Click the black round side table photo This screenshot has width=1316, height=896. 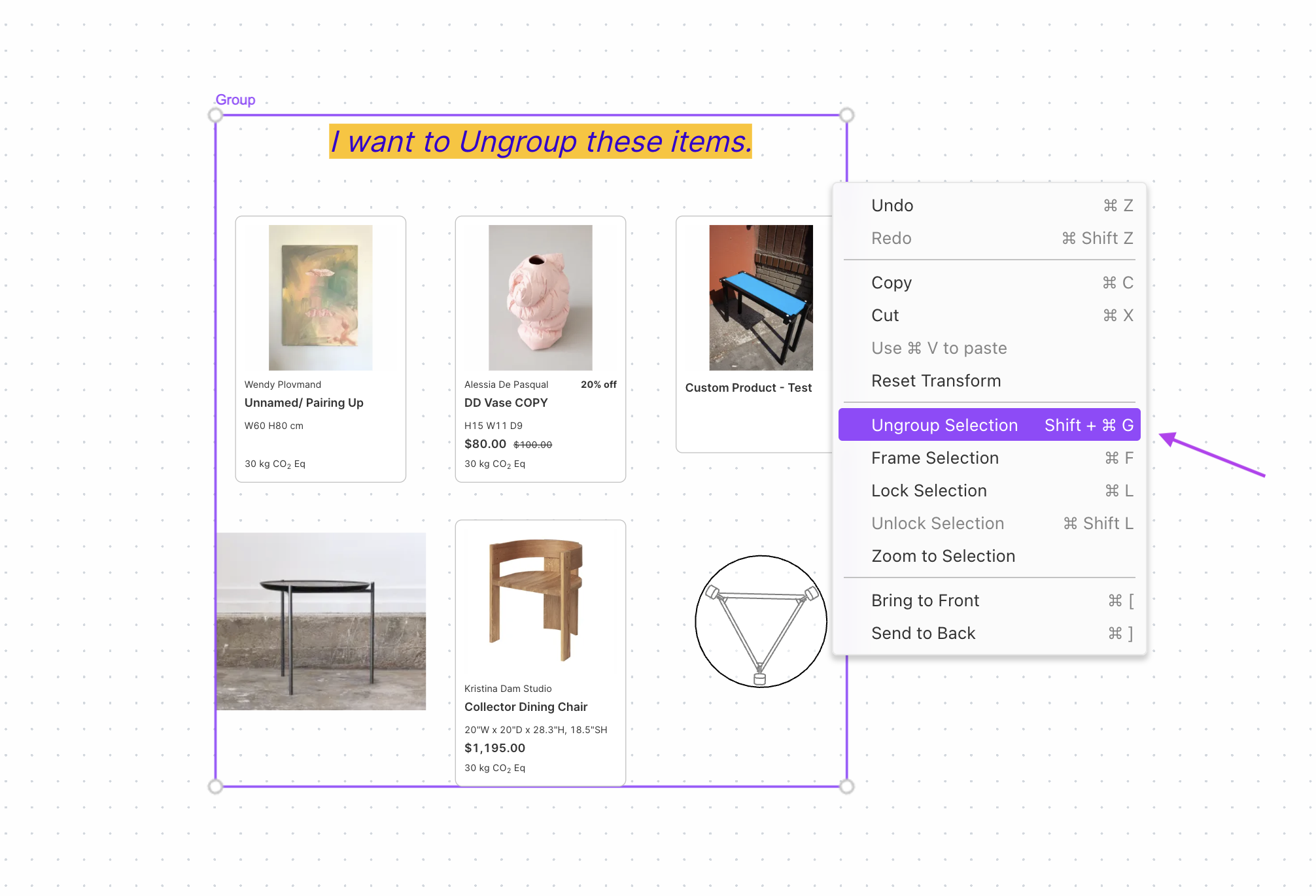(x=321, y=621)
